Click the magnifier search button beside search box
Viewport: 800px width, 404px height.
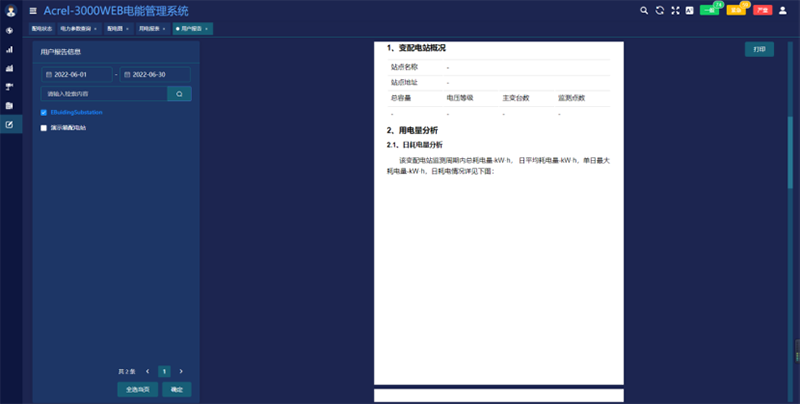[x=179, y=93]
